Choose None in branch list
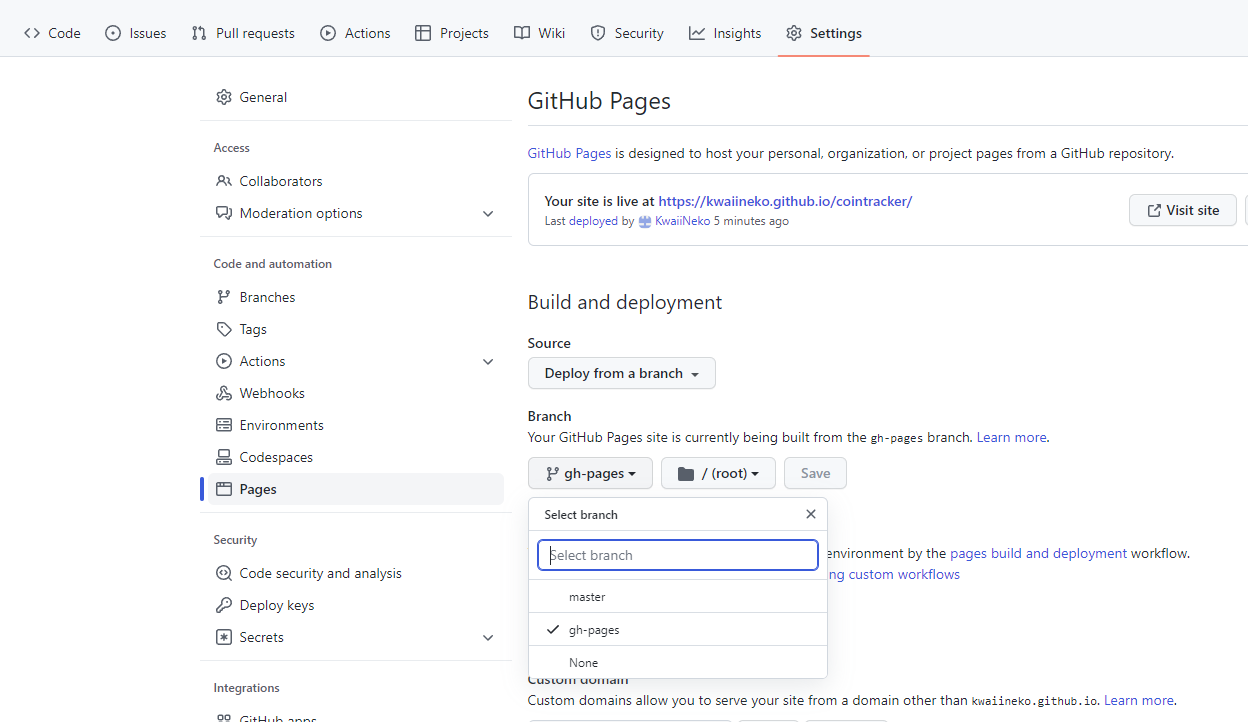This screenshot has height=722, width=1248. click(678, 662)
